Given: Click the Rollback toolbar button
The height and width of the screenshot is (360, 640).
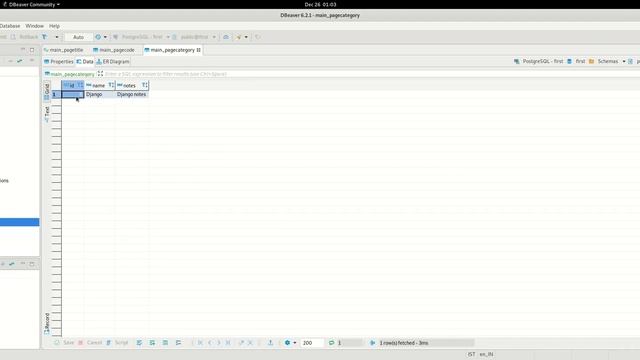Looking at the screenshot, I should pos(24,37).
